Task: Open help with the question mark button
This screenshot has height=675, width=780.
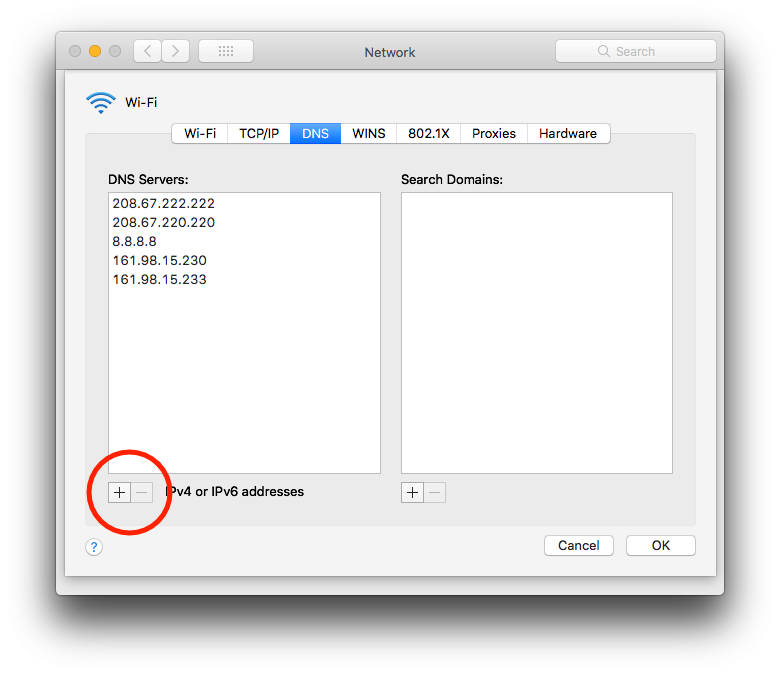Action: pos(94,547)
